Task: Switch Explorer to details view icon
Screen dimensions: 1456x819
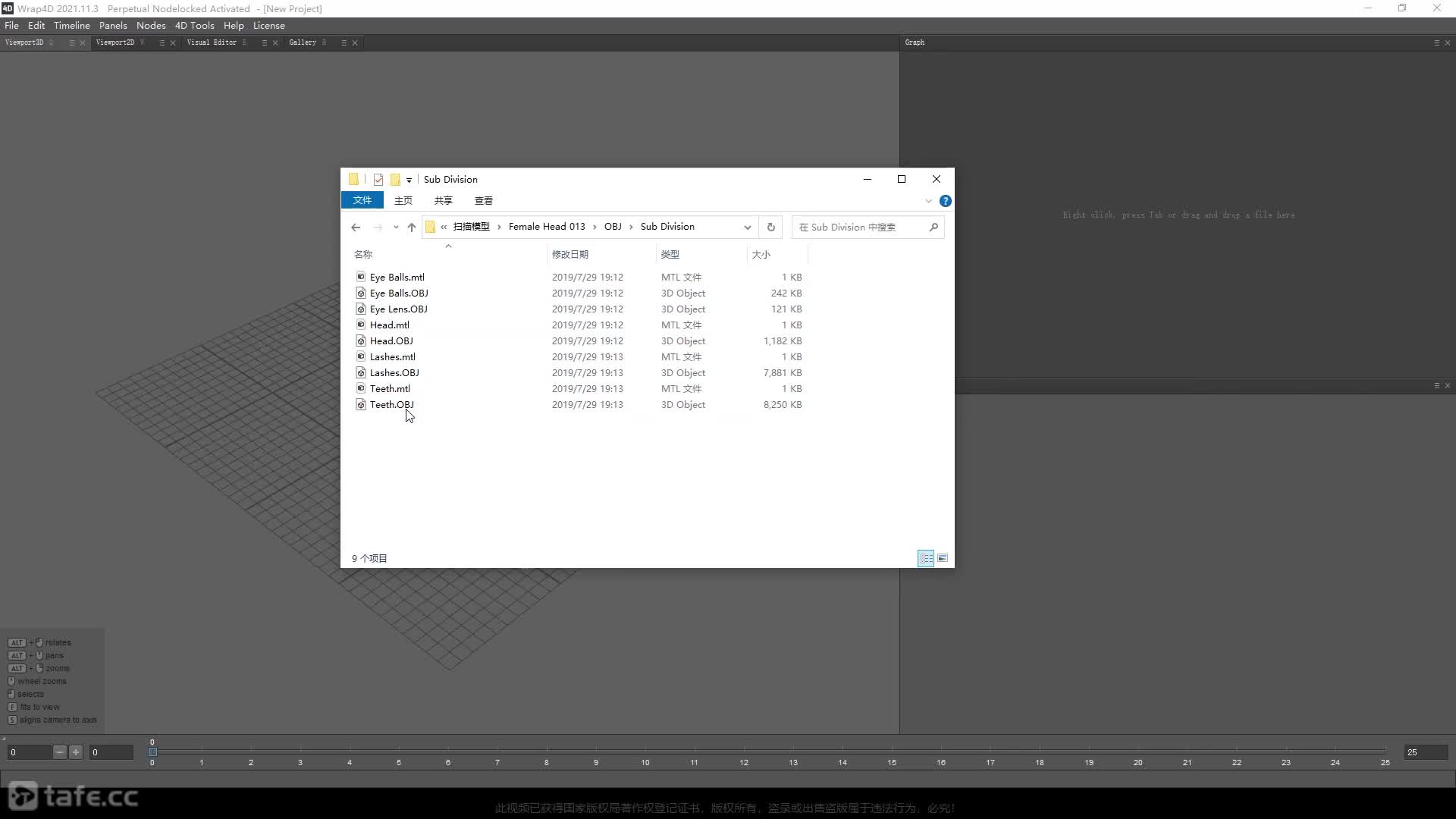Action: [926, 558]
